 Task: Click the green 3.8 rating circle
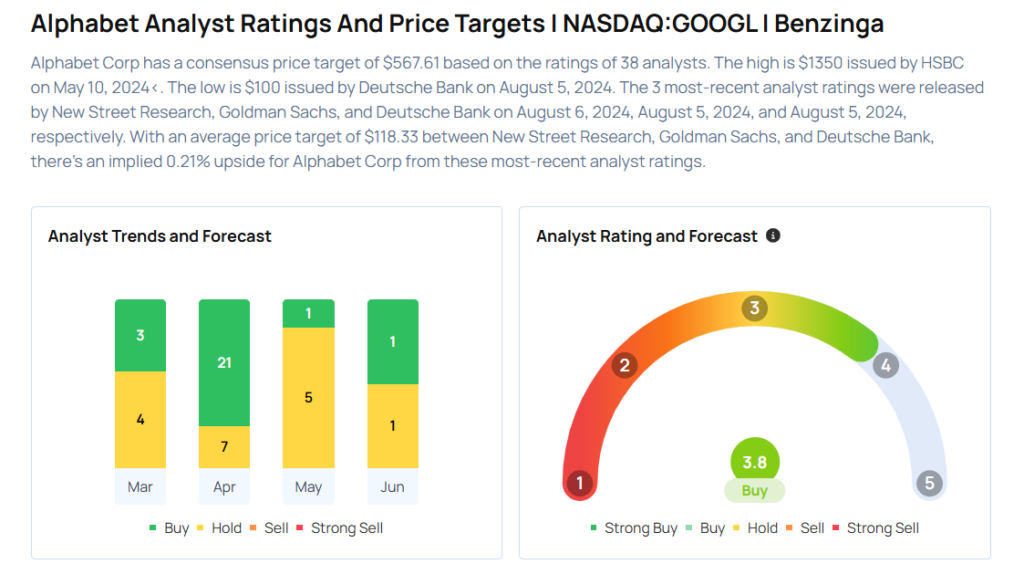point(754,462)
